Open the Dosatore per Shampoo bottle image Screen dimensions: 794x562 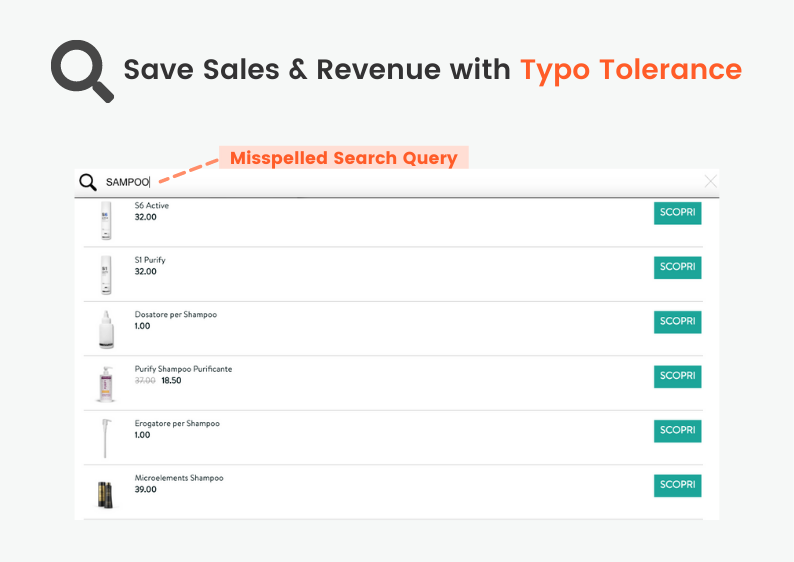[106, 330]
